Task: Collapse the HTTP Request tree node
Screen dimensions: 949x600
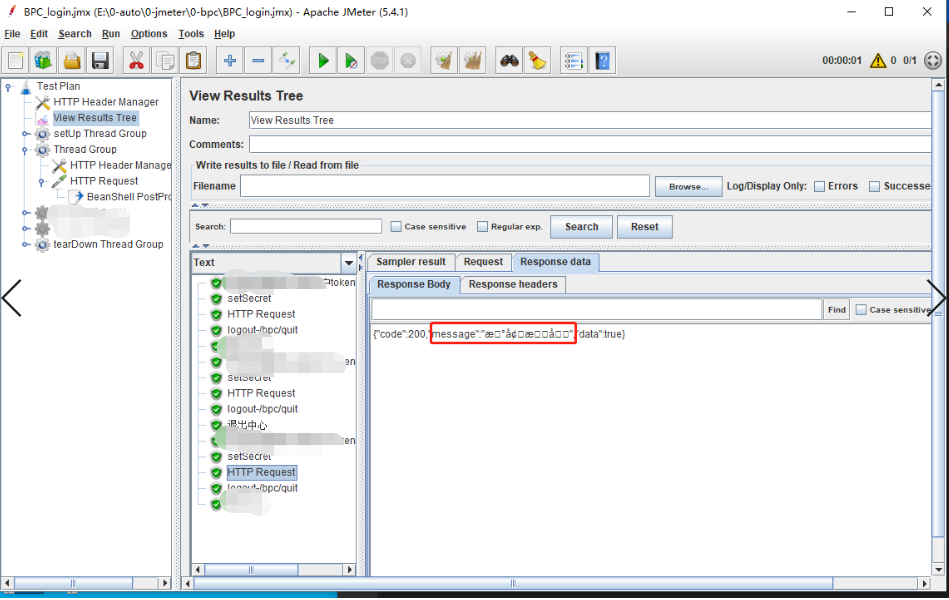Action: click(x=42, y=181)
